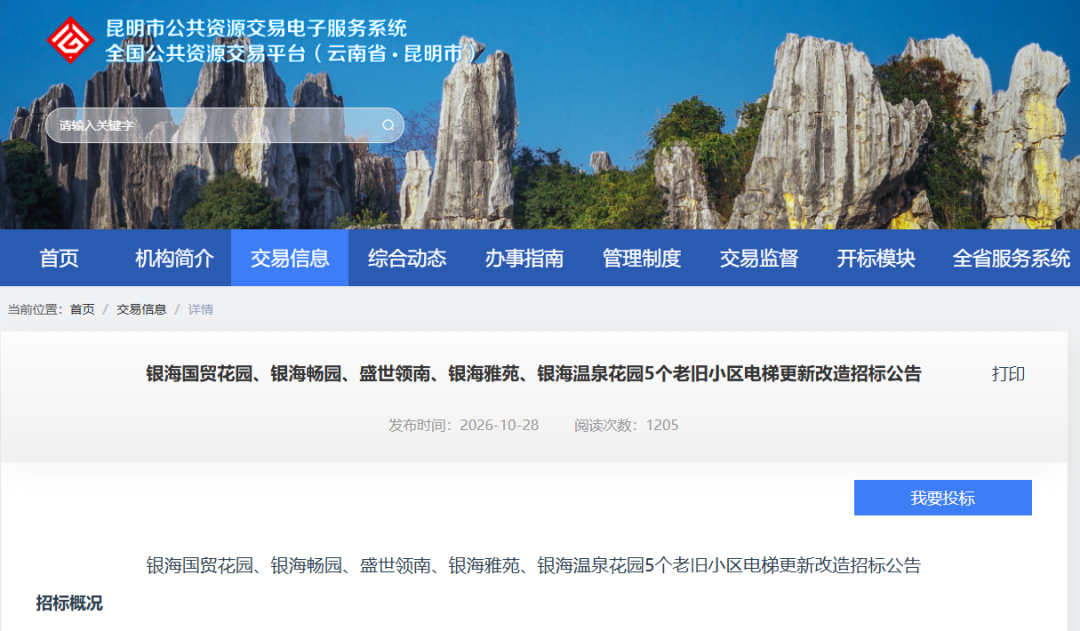Go to 首页 in the breadcrumb
This screenshot has width=1080, height=631.
82,309
